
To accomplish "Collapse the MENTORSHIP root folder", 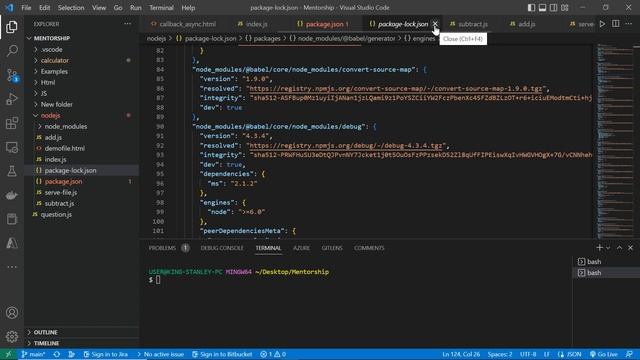I will pos(82,38).
